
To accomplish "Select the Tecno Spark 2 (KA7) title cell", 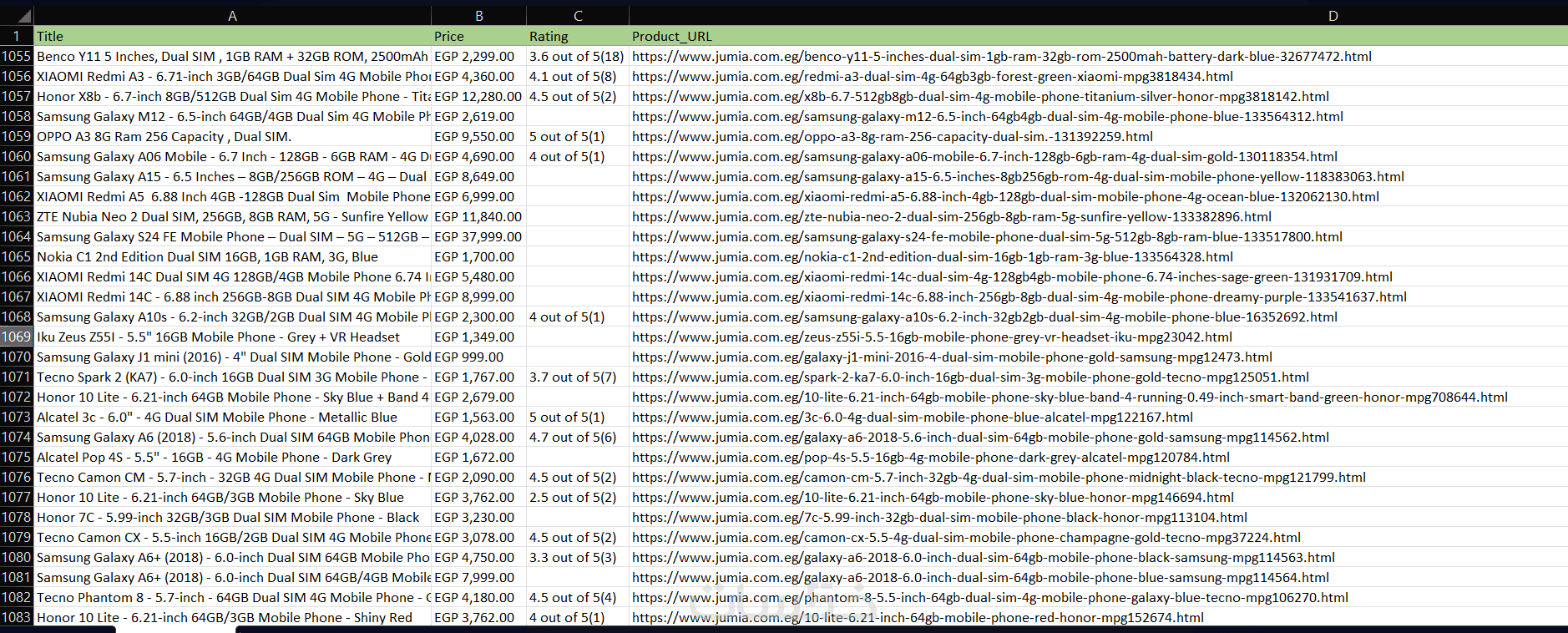I will click(232, 377).
